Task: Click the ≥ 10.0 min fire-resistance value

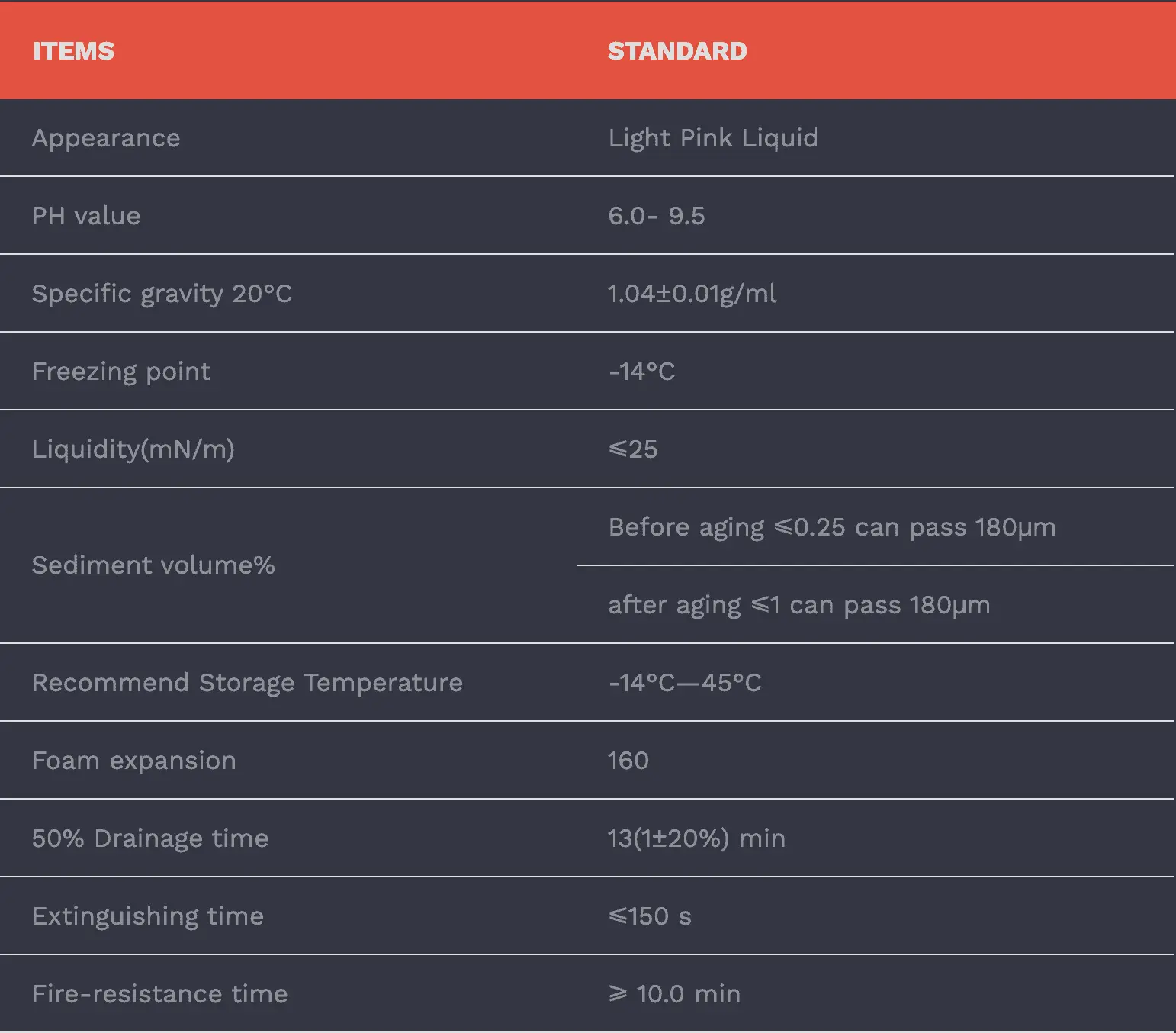Action: click(x=674, y=994)
